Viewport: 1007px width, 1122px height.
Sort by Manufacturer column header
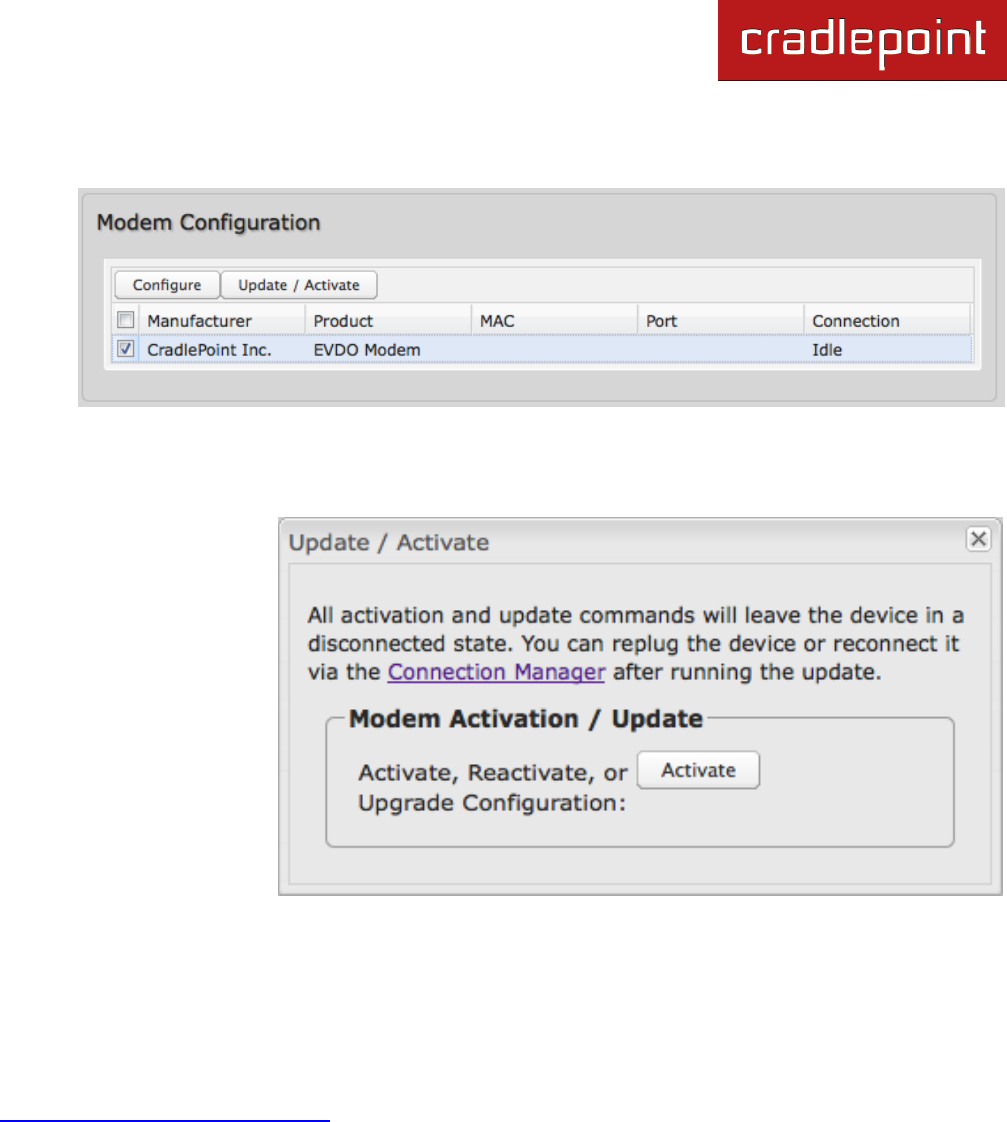pos(222,321)
